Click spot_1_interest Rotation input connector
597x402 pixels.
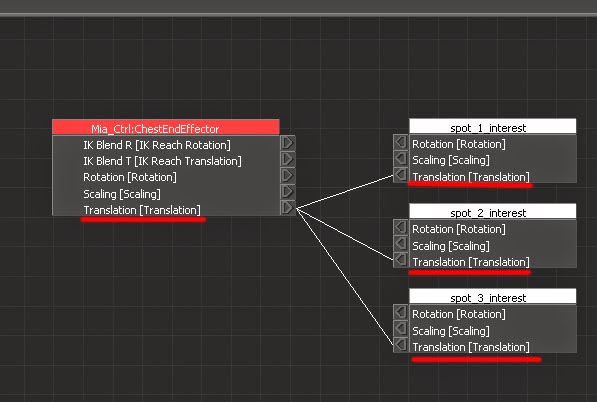pyautogui.click(x=401, y=142)
